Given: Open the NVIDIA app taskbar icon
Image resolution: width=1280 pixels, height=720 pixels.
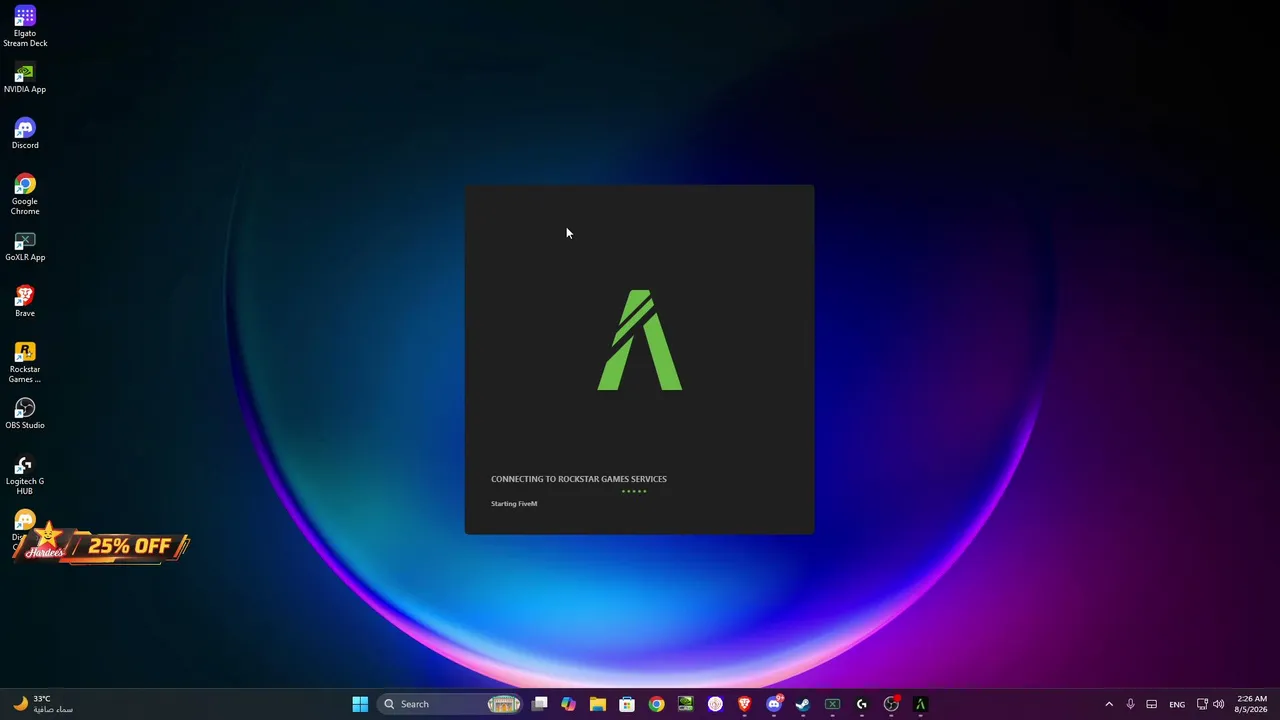Looking at the screenshot, I should coord(686,704).
